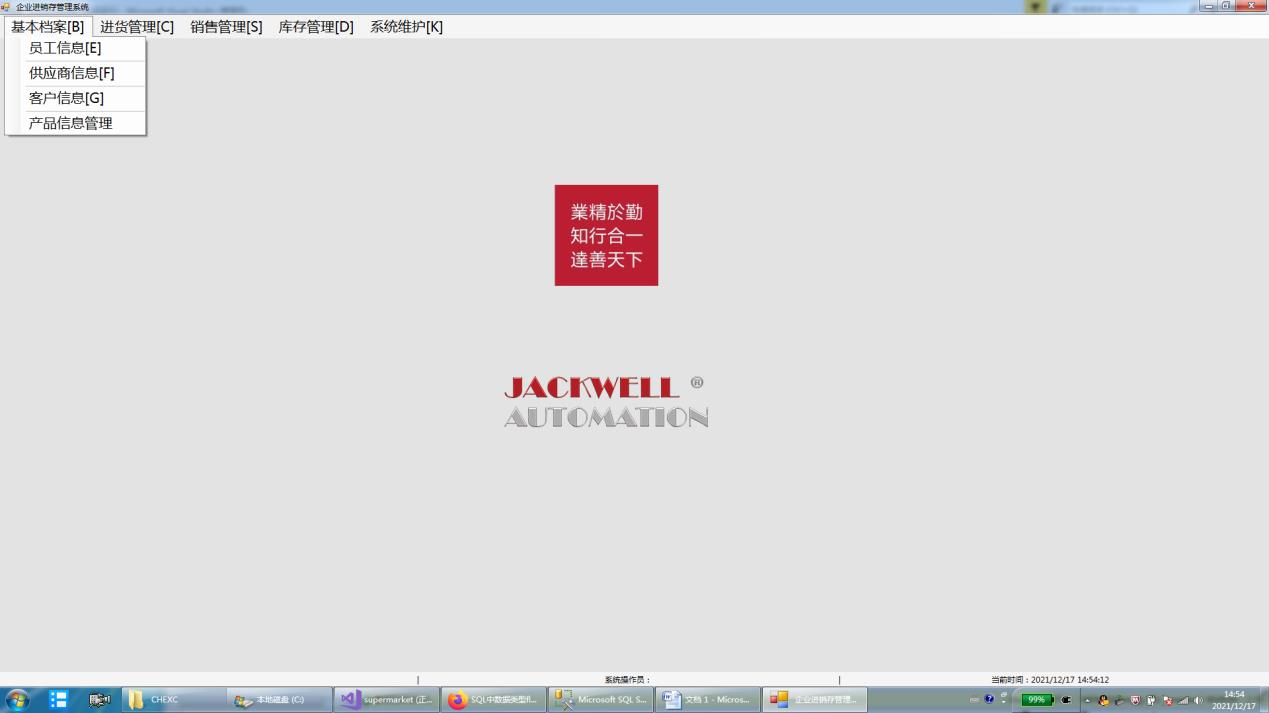Open 产品信息管理 from the dropdown
1269x713 pixels.
[x=76, y=123]
